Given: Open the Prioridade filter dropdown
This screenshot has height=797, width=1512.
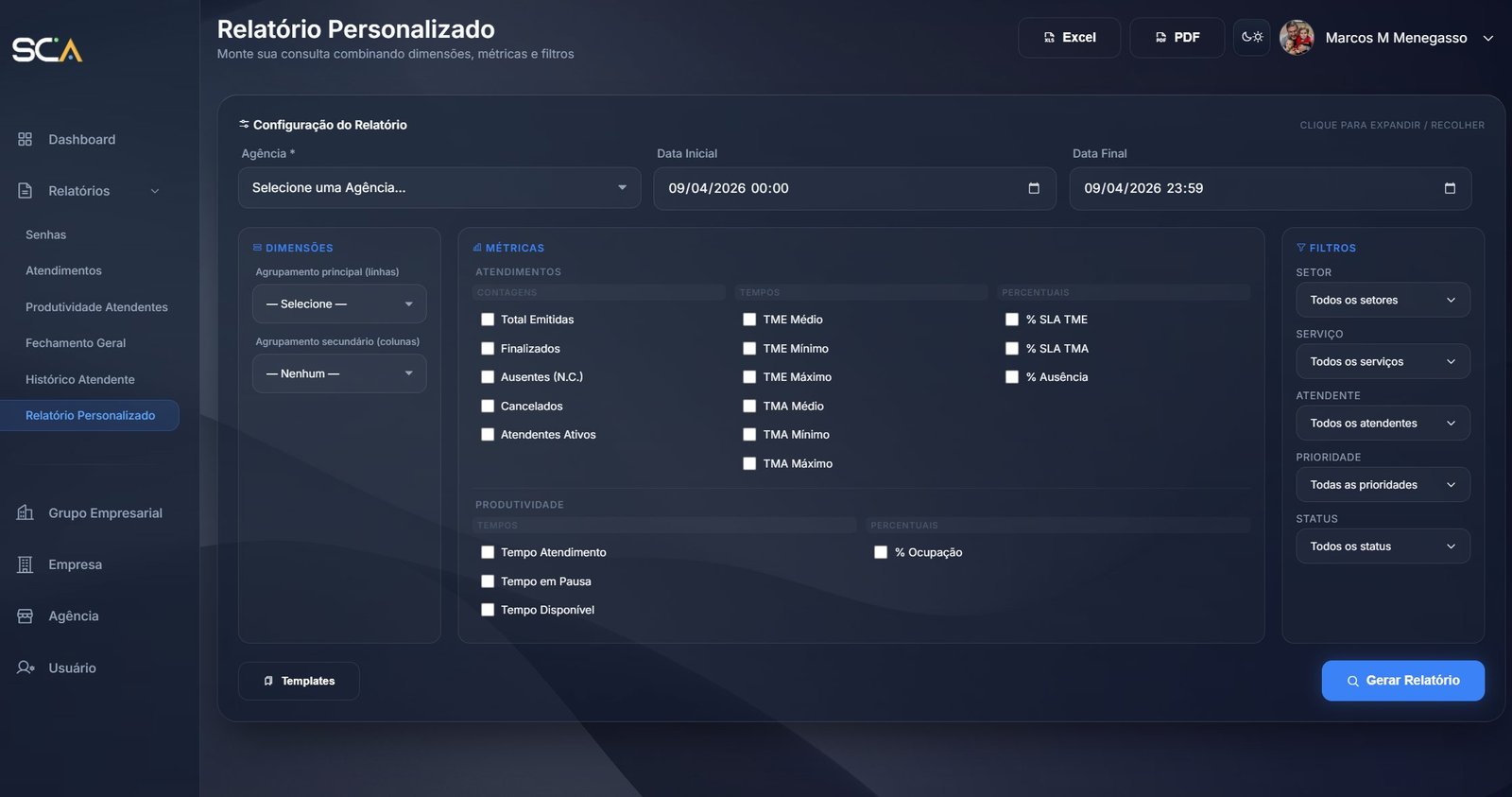Looking at the screenshot, I should tap(1383, 484).
